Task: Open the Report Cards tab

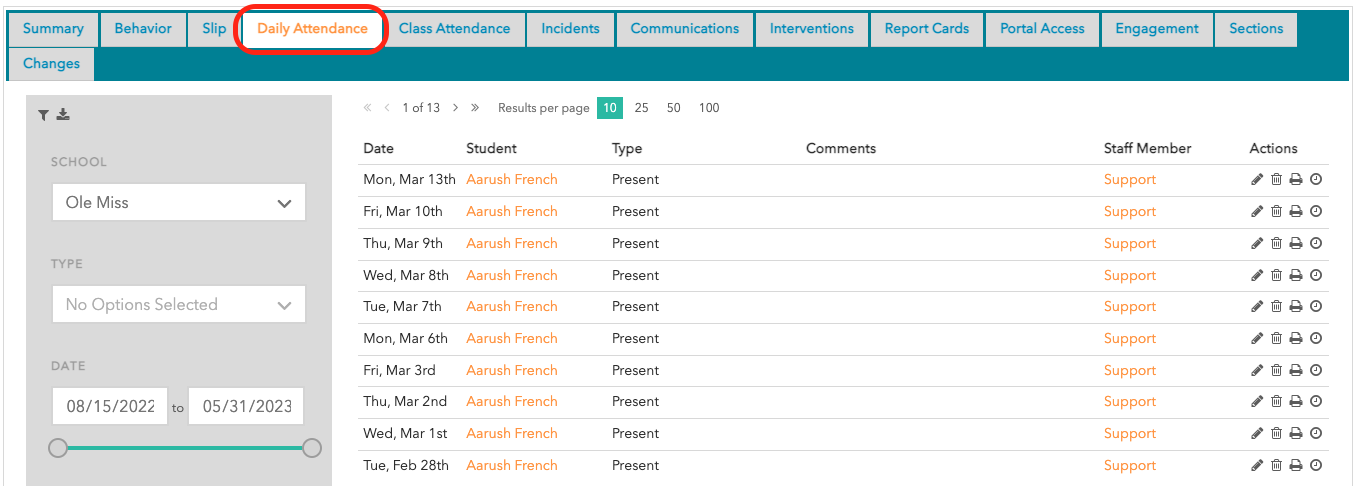Action: tap(926, 29)
